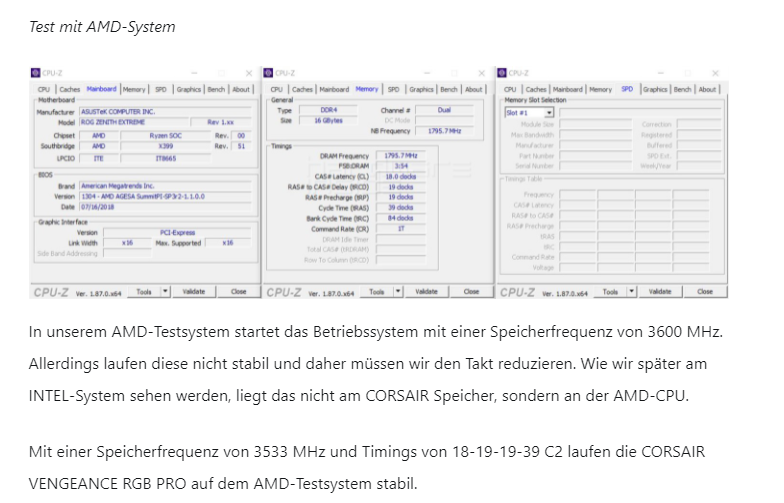Open the About tab in the Mainboard window
The image size is (784, 503).
click(x=241, y=90)
